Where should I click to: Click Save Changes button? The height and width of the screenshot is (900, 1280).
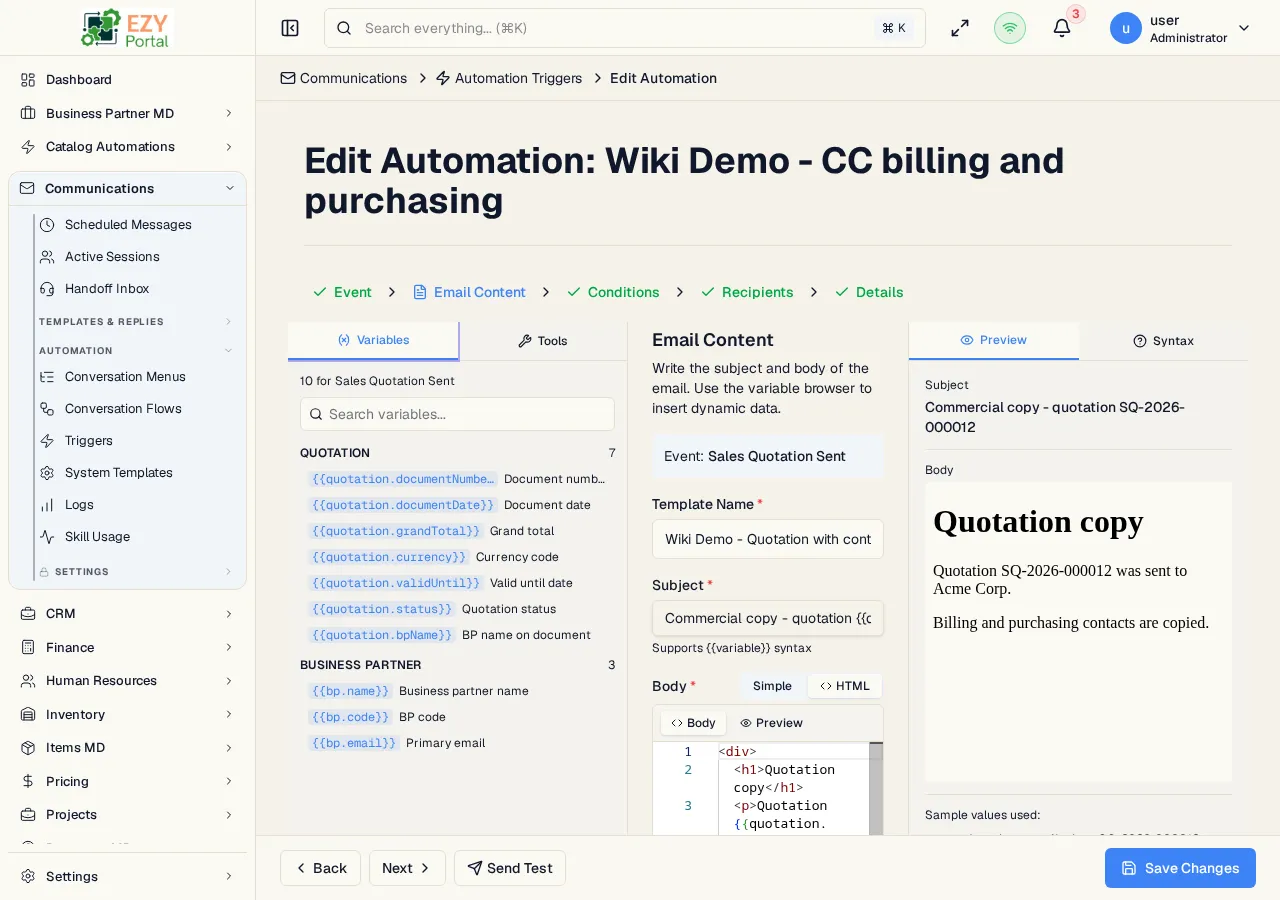(x=1180, y=868)
